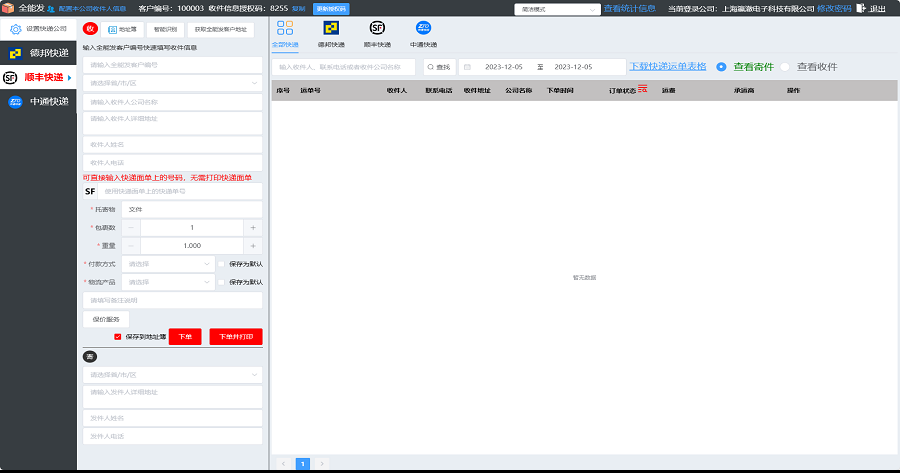Expand the 简洁模式 dropdown in header

[555, 8]
